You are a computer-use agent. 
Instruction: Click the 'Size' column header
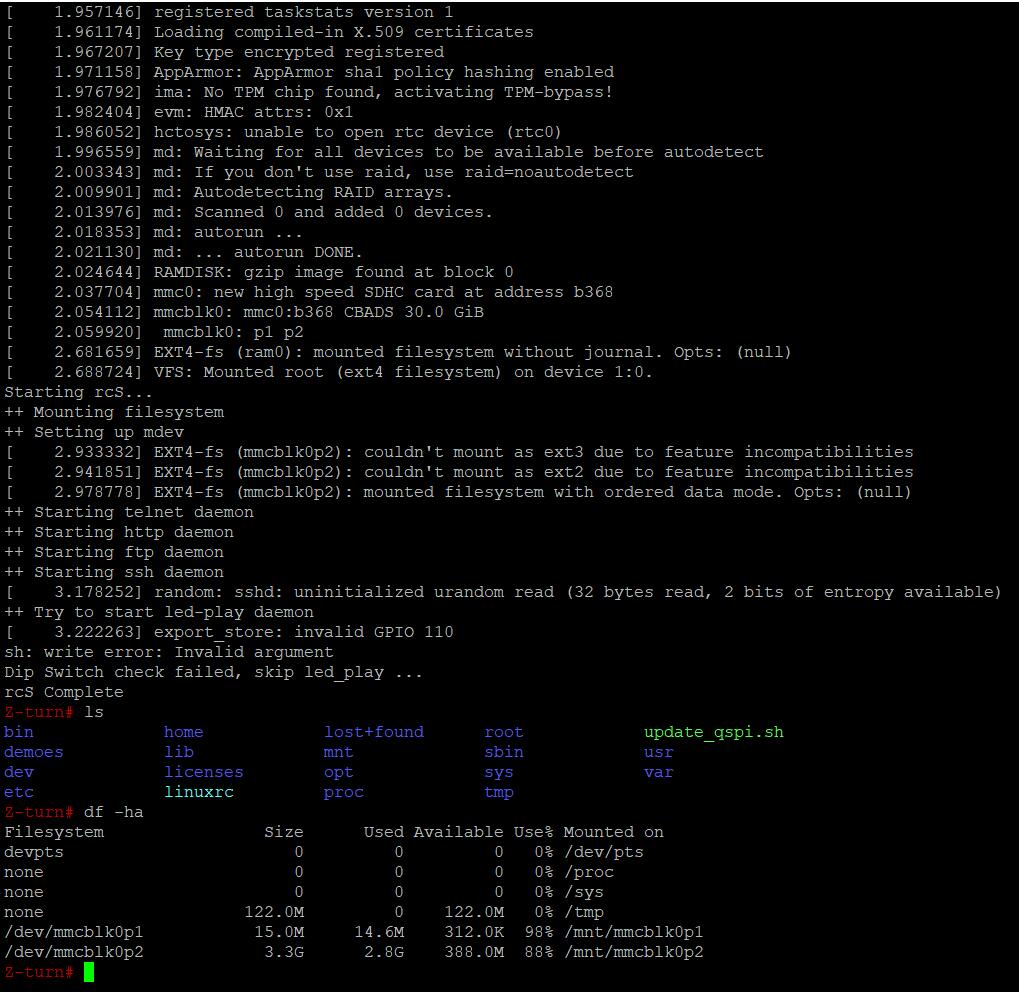pyautogui.click(x=283, y=832)
